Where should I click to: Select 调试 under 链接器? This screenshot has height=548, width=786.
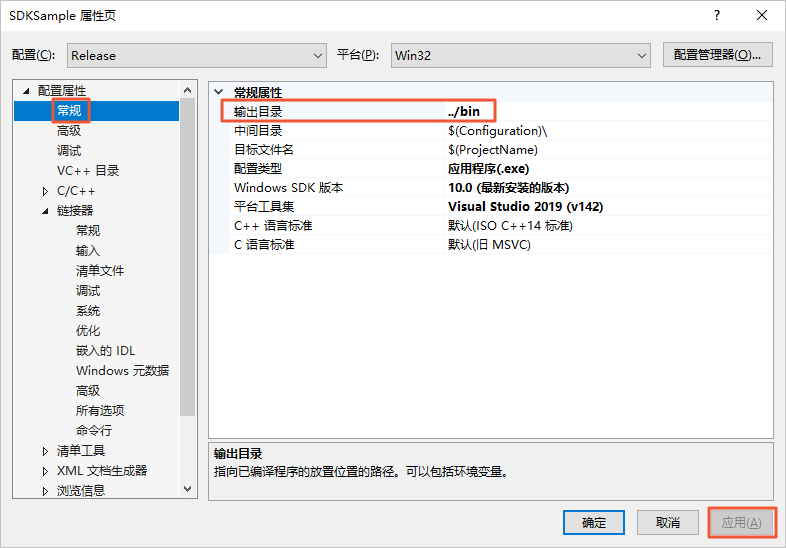click(x=88, y=291)
